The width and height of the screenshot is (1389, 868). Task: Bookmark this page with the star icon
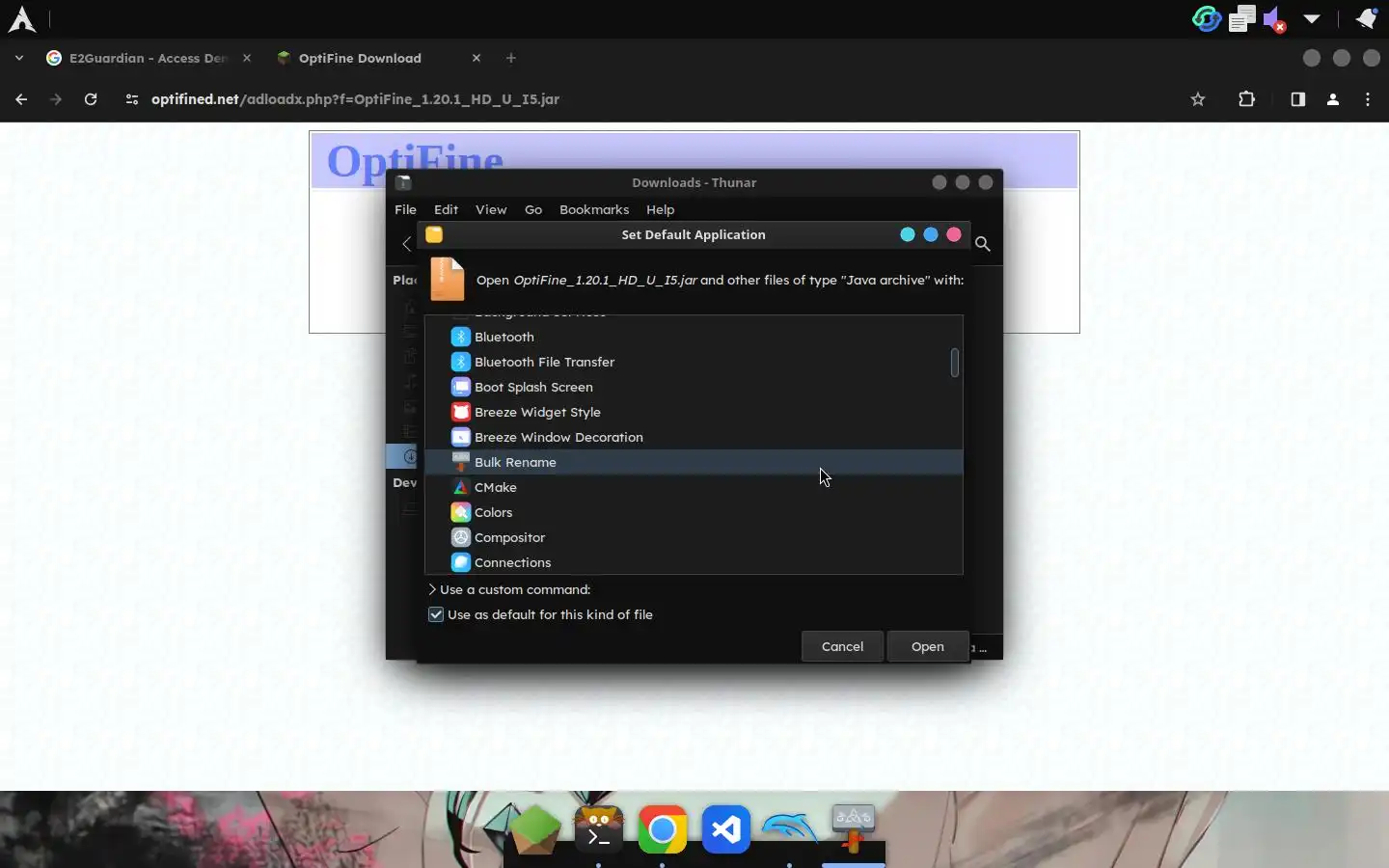click(1198, 99)
